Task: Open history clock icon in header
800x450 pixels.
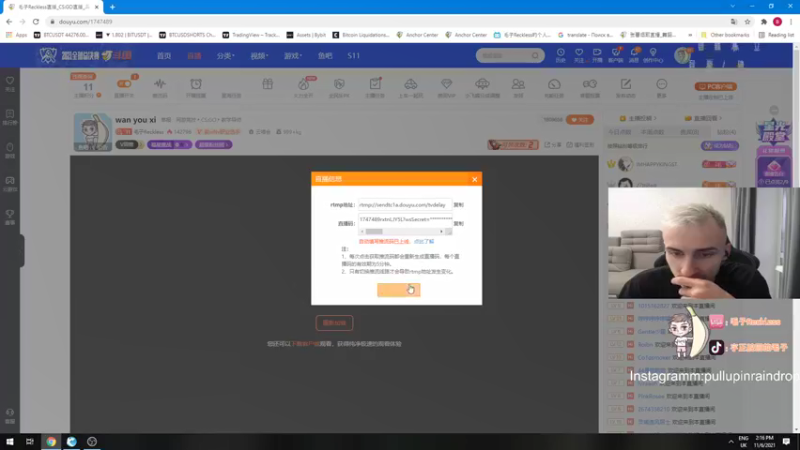Action: tap(560, 55)
